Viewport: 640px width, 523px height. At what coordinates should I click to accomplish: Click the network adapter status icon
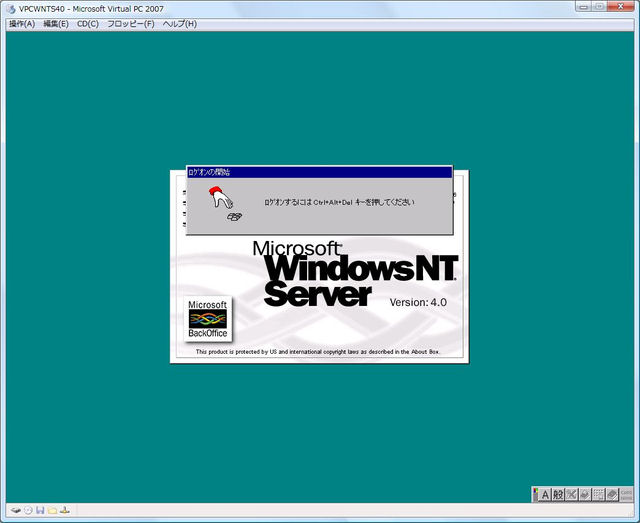(65, 510)
